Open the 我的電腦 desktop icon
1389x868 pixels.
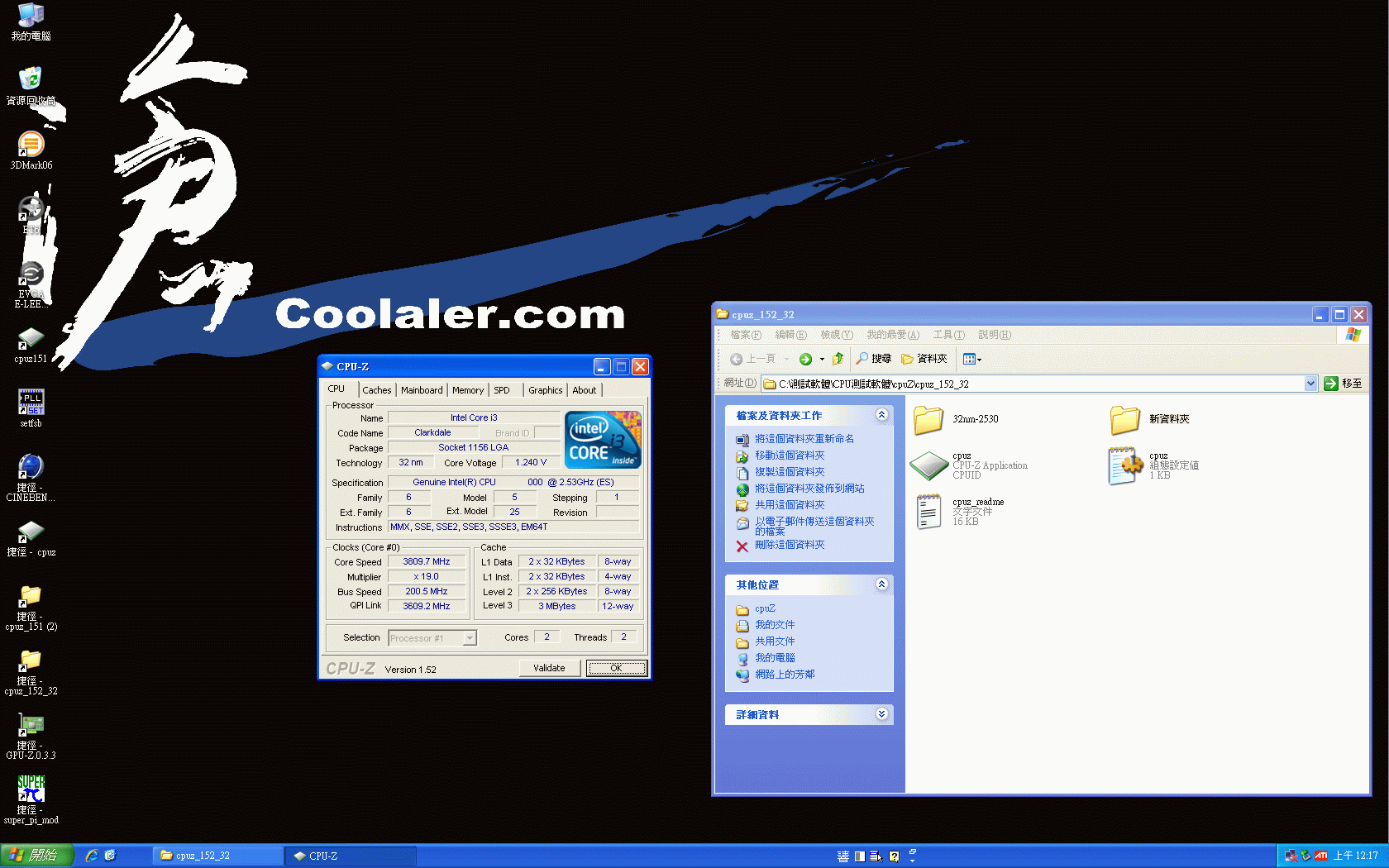point(31,22)
